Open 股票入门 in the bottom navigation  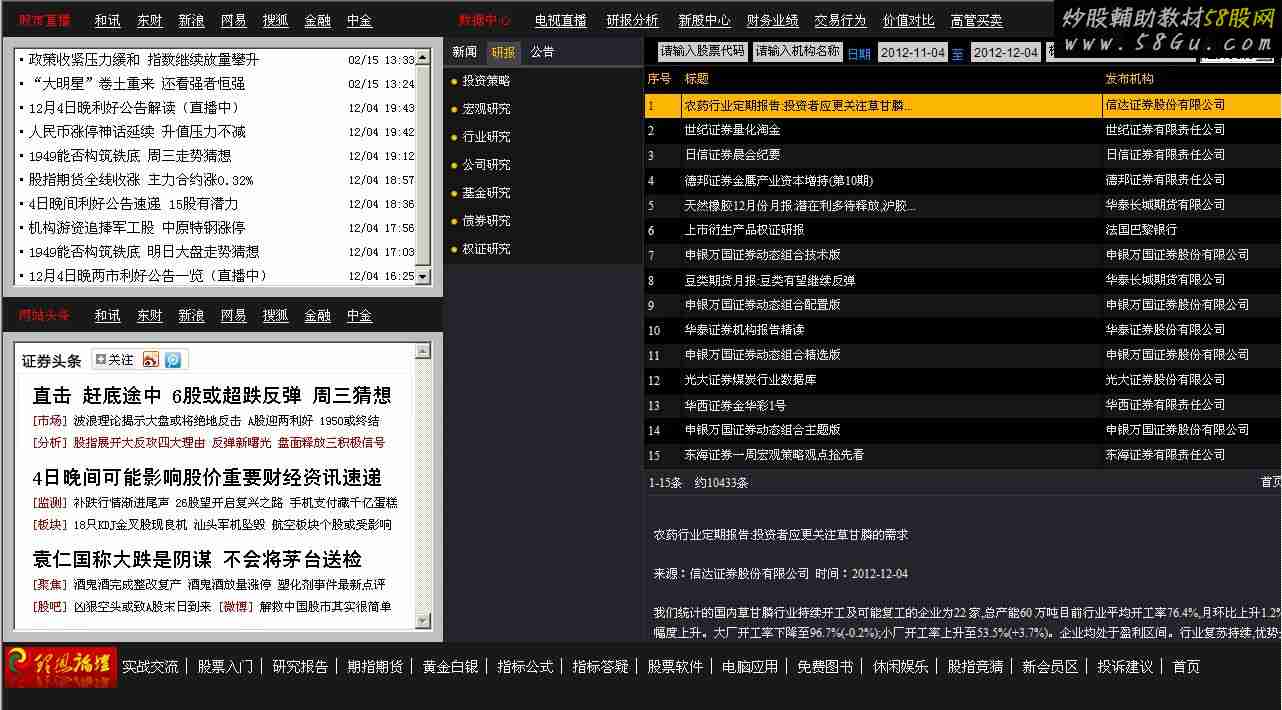225,667
